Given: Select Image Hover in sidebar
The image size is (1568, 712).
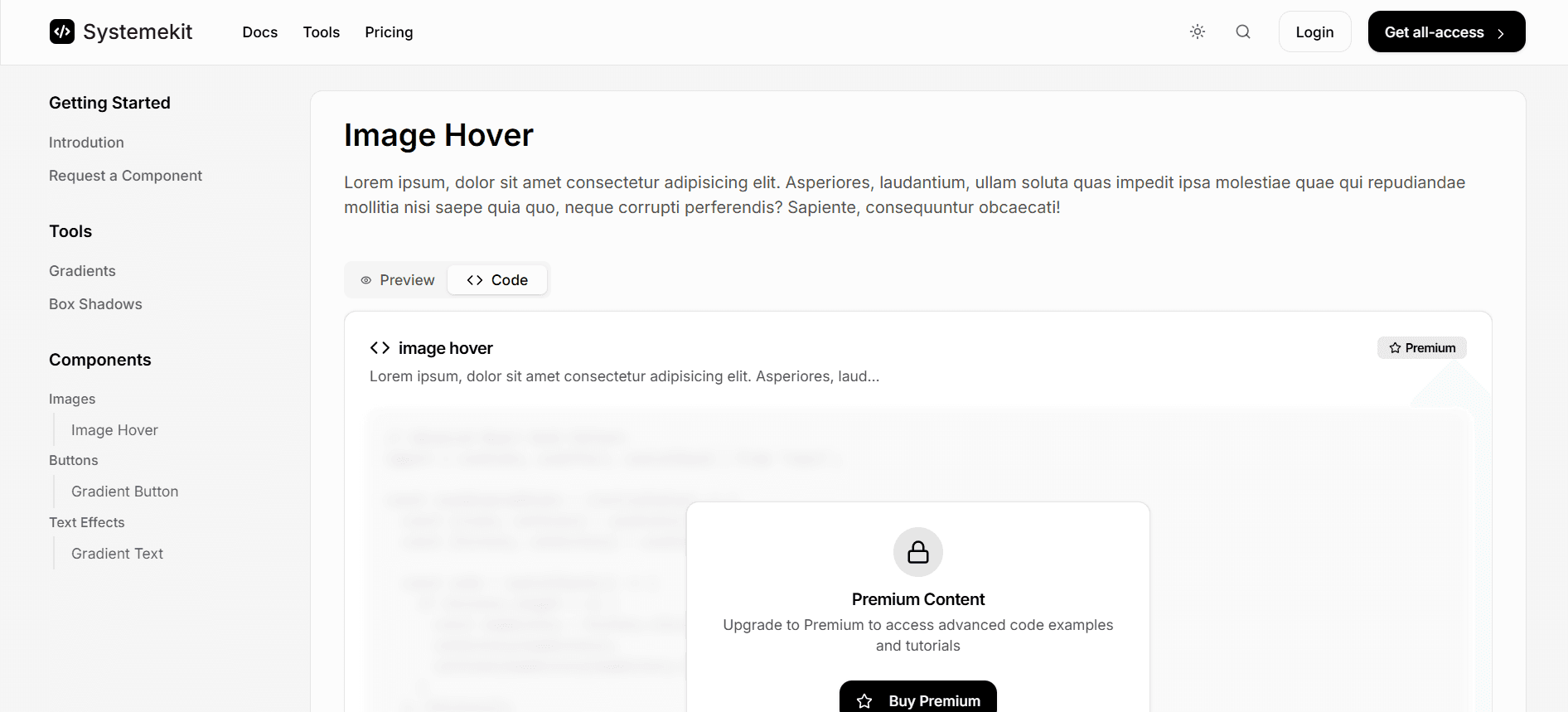Looking at the screenshot, I should pos(114,430).
